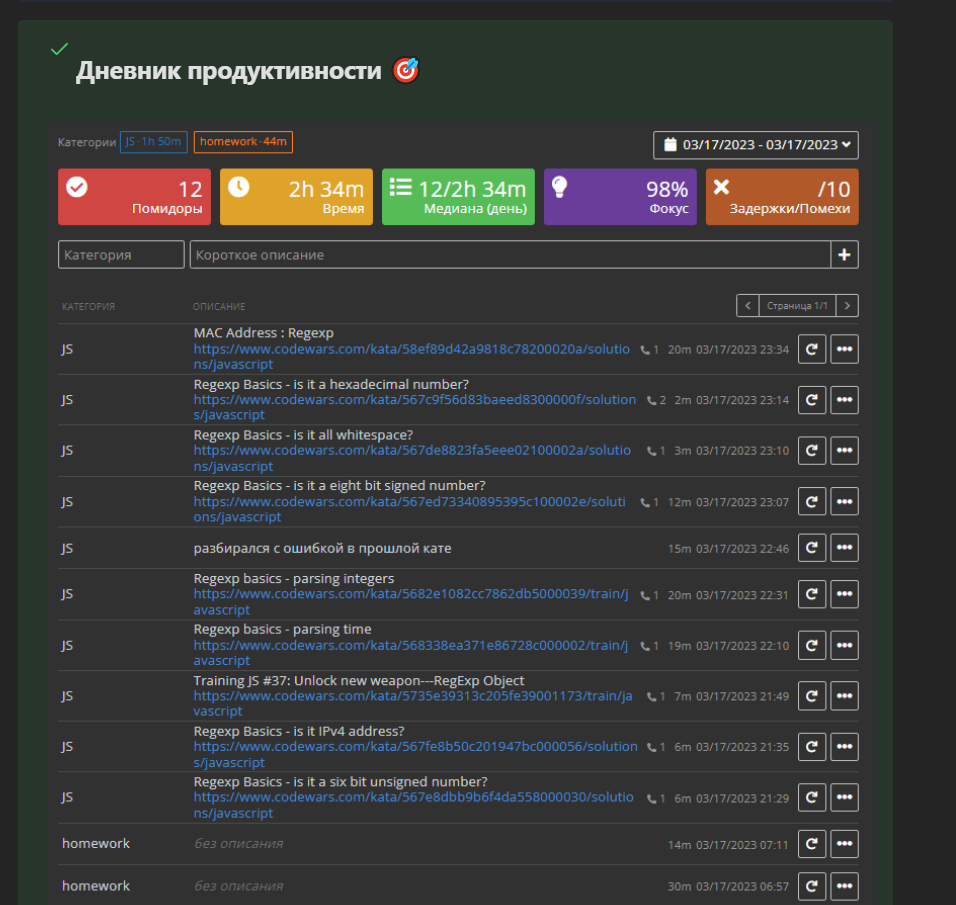Click the Короткое описание text field
Screen dimensions: 956x905
pyautogui.click(x=510, y=255)
